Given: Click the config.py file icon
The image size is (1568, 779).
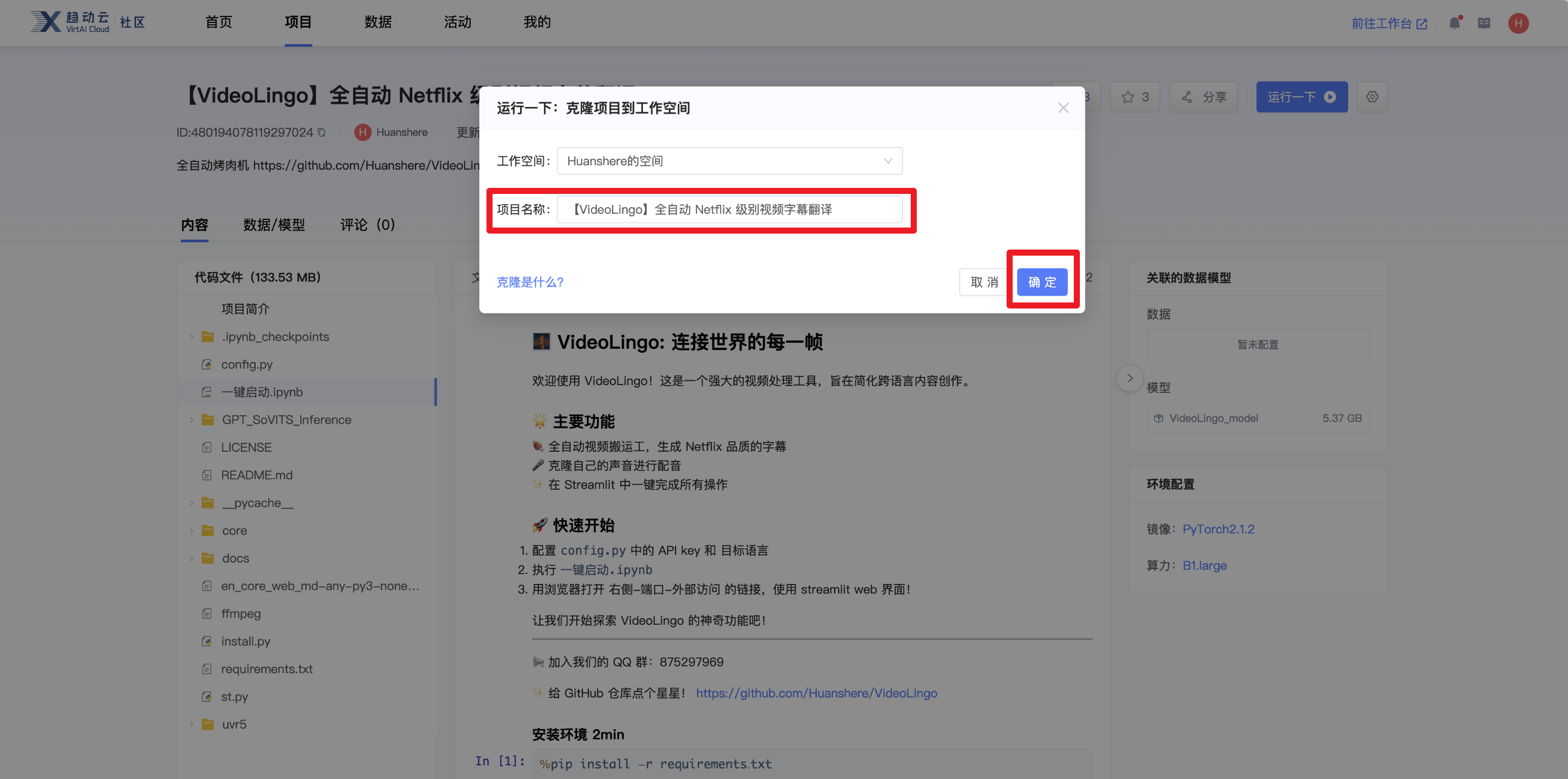Looking at the screenshot, I should [x=207, y=364].
